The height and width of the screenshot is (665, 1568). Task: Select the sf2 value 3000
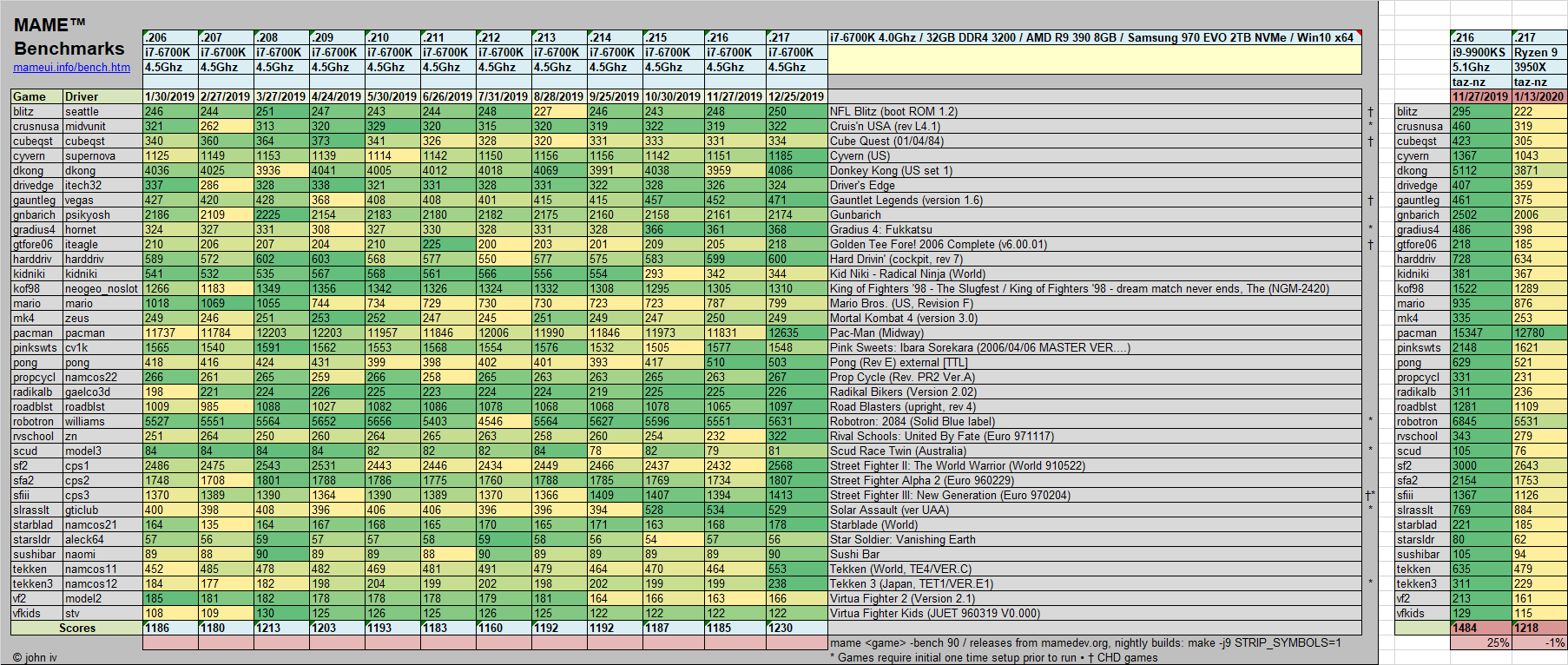coord(1480,465)
